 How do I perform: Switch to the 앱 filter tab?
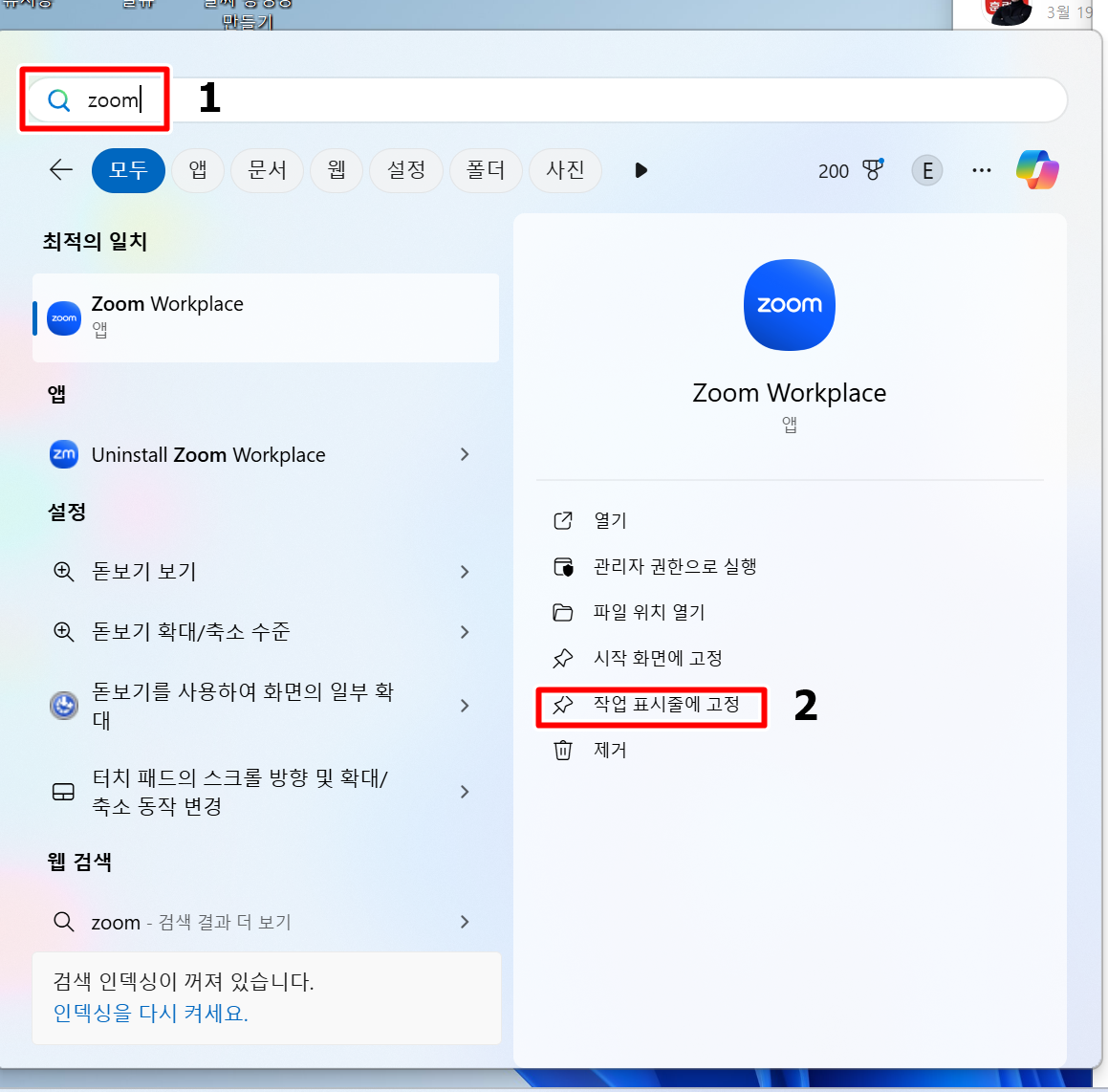198,170
